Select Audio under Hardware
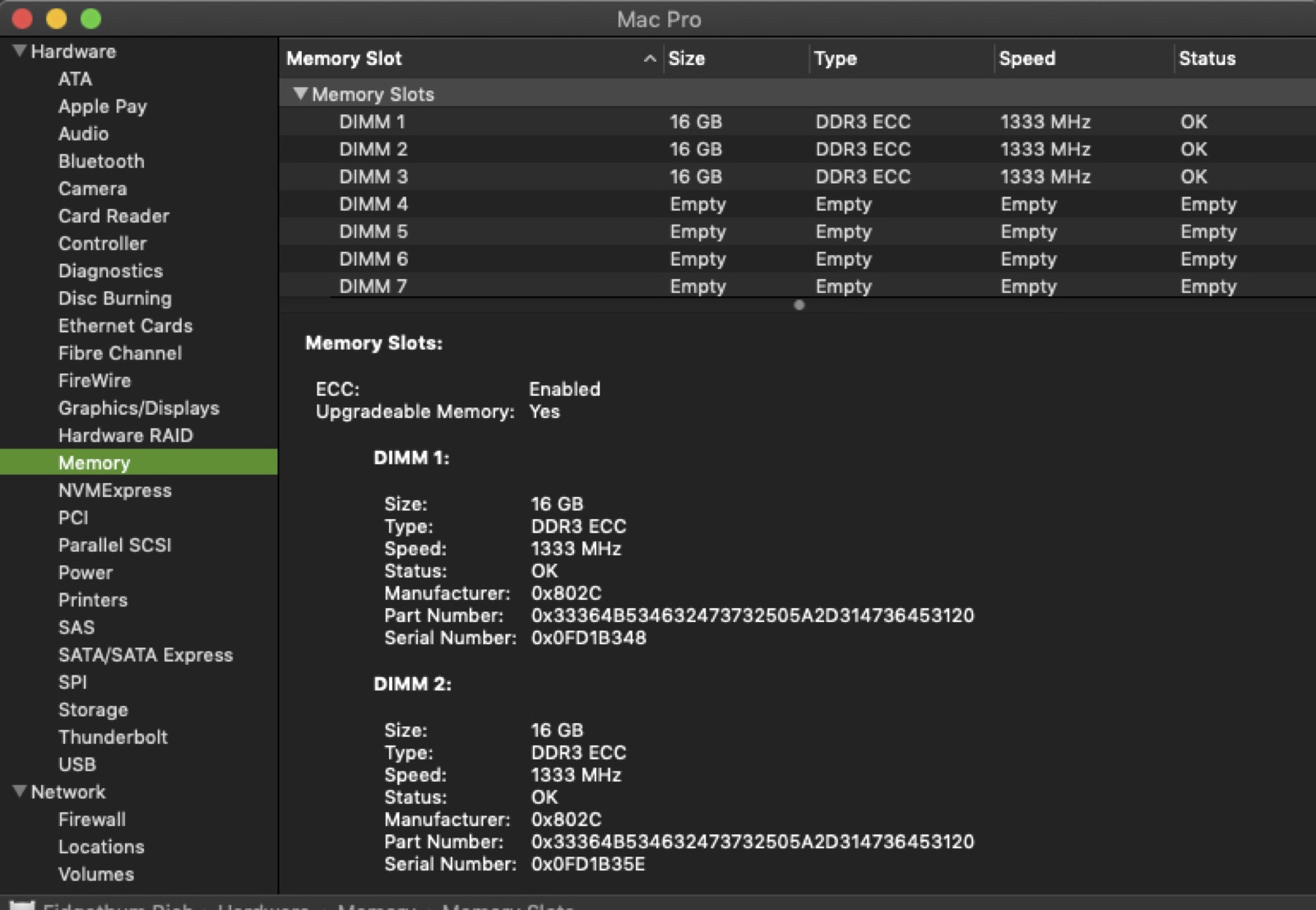Screen dimensions: 1316x910 coord(83,133)
